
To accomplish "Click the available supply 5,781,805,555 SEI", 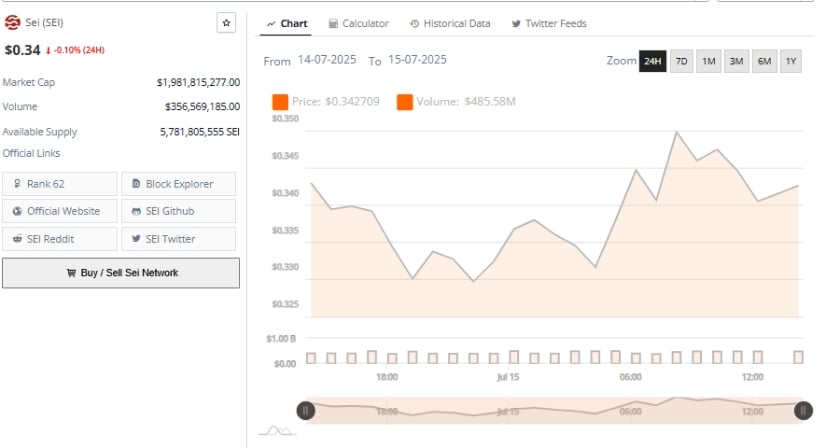I will click(200, 132).
